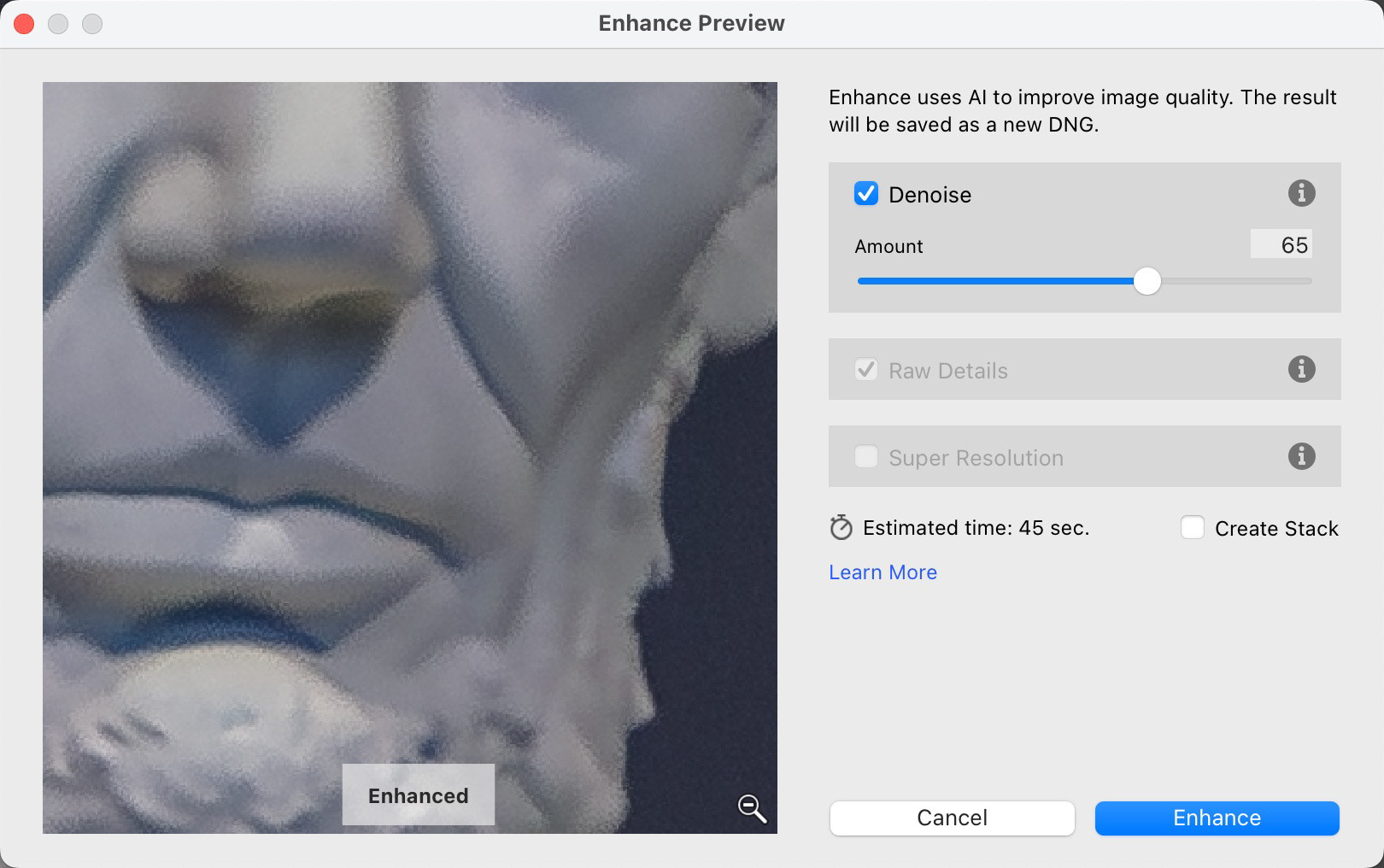1384x868 pixels.
Task: Open the Learn More link
Action: pos(883,572)
